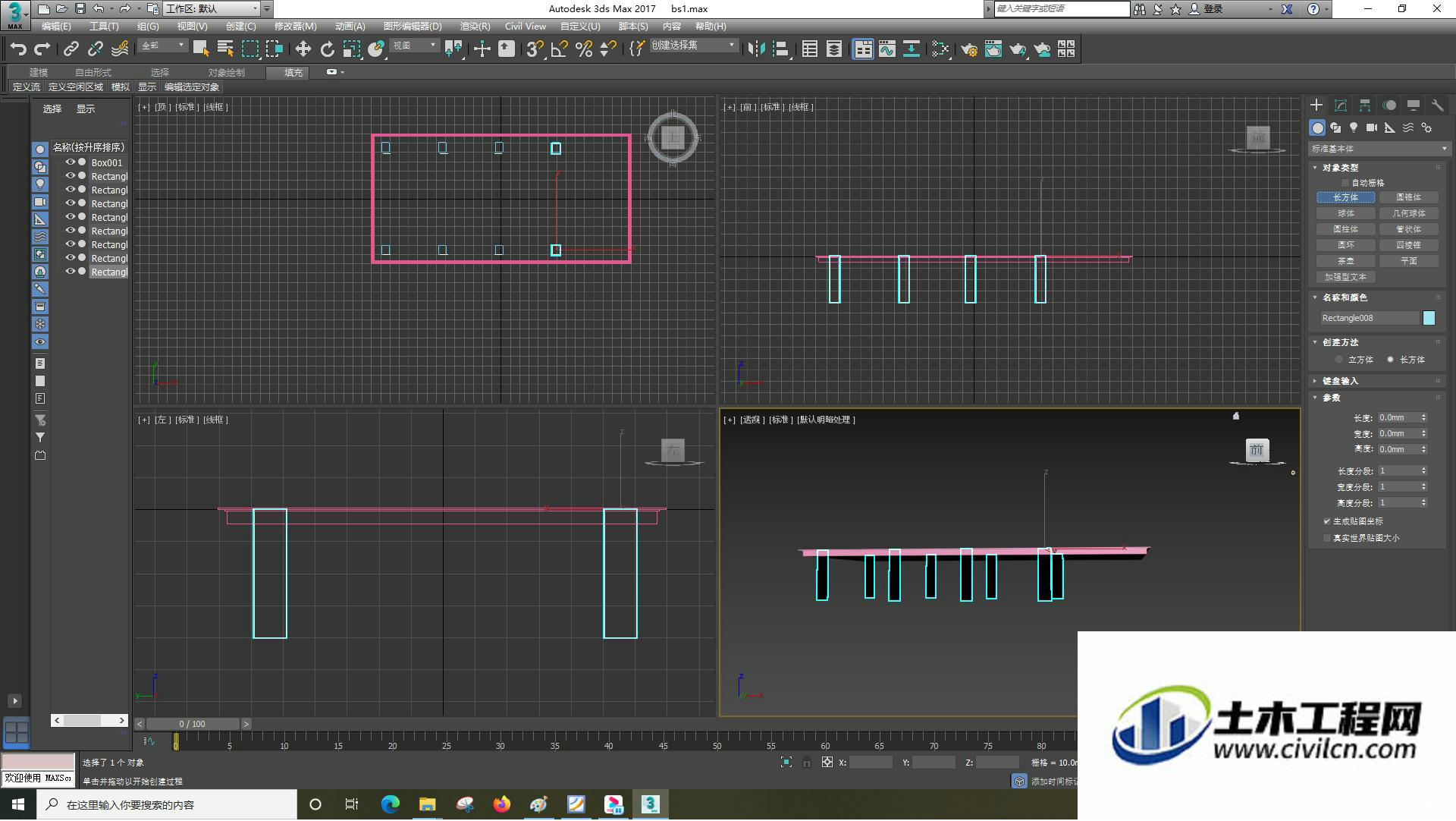The width and height of the screenshot is (1456, 821).
Task: Expand the 键盘输入 rollout
Action: pyautogui.click(x=1340, y=381)
